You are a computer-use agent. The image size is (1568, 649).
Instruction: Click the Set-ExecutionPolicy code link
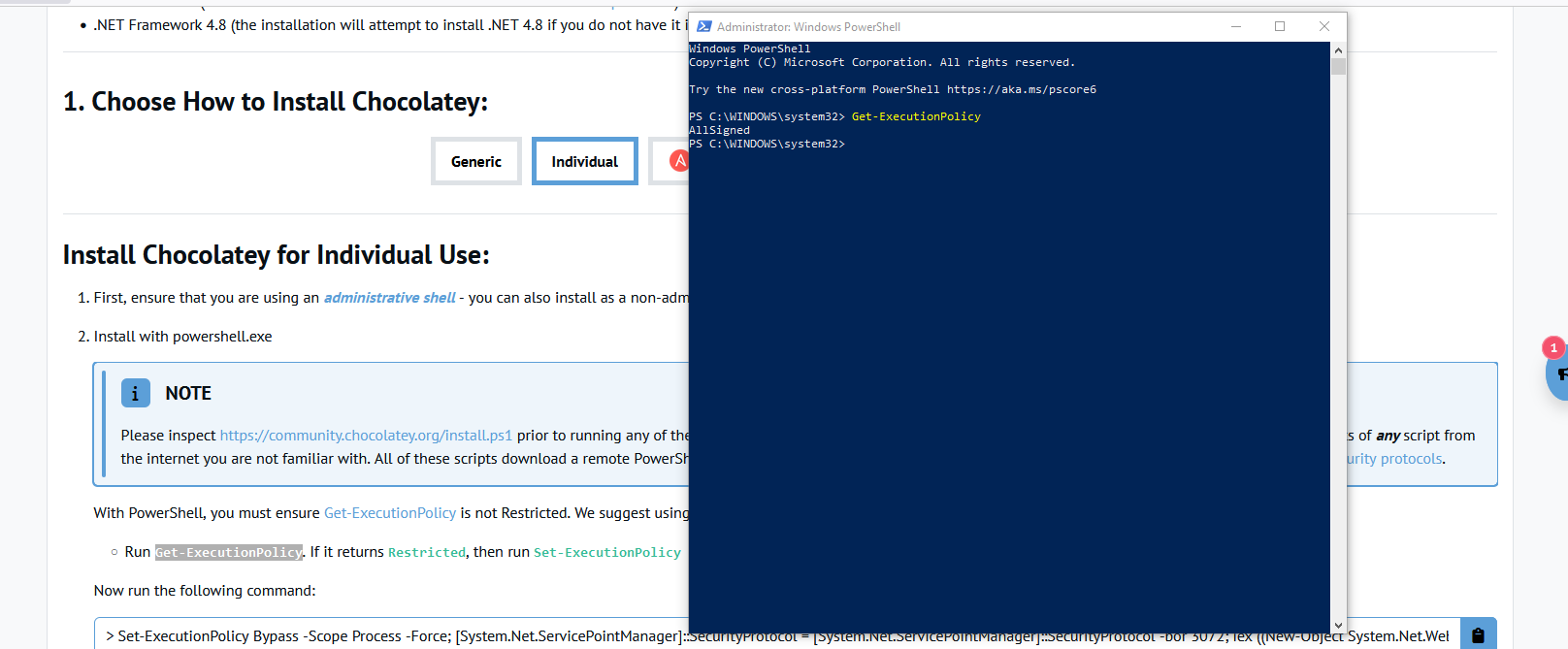tap(606, 552)
